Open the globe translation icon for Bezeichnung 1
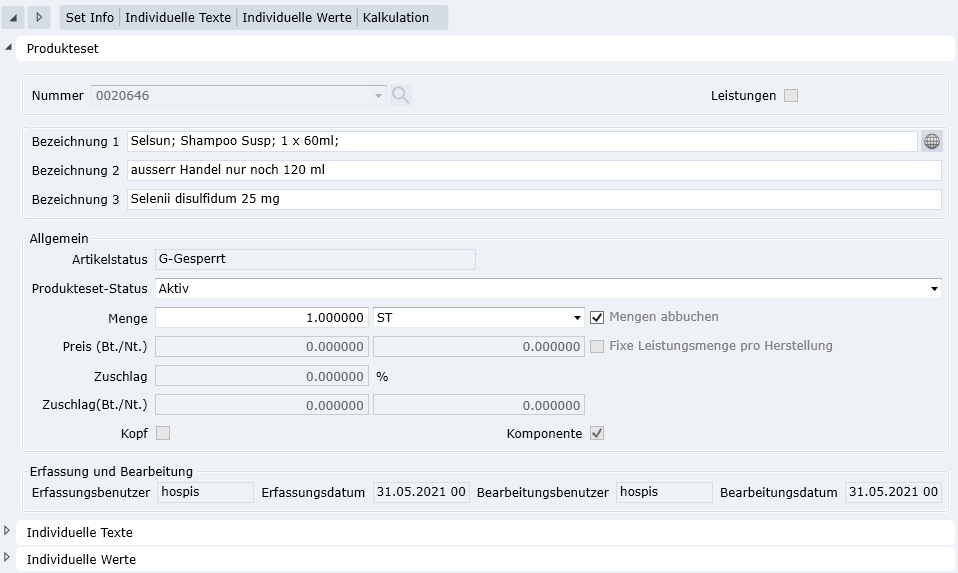This screenshot has height=573, width=958. pyautogui.click(x=932, y=141)
